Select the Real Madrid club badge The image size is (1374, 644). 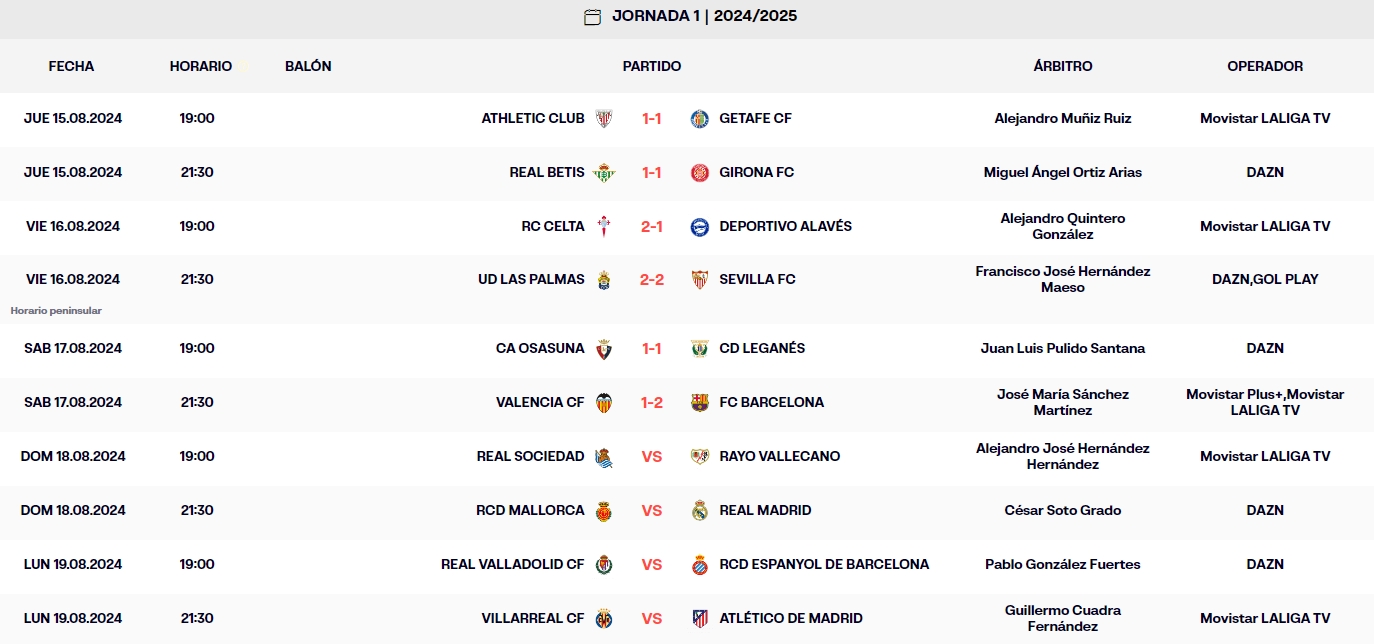click(699, 510)
